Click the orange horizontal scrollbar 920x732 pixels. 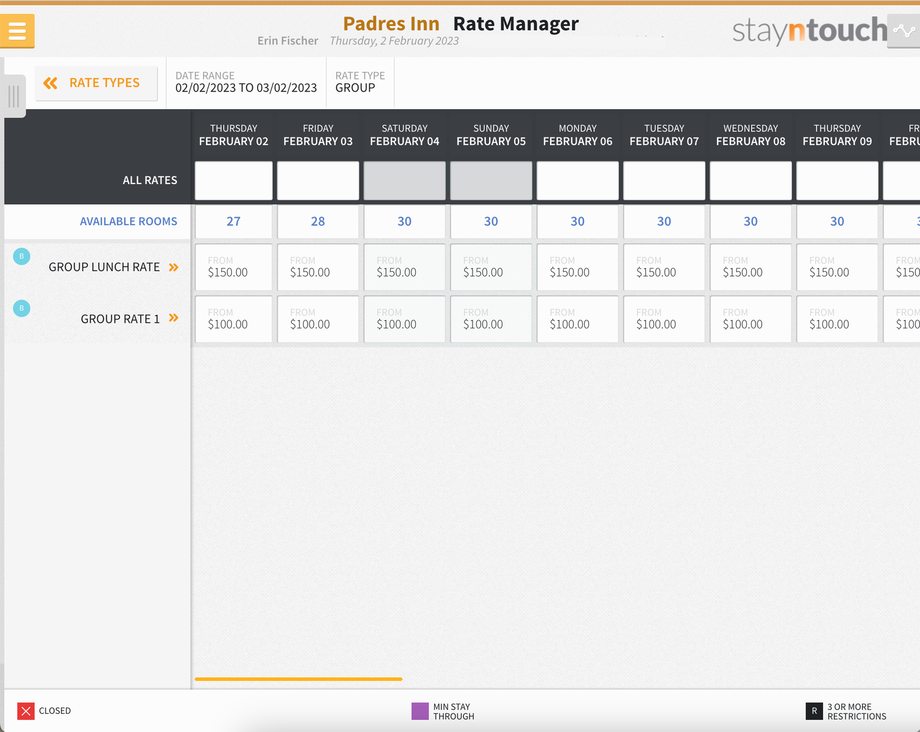(x=299, y=679)
